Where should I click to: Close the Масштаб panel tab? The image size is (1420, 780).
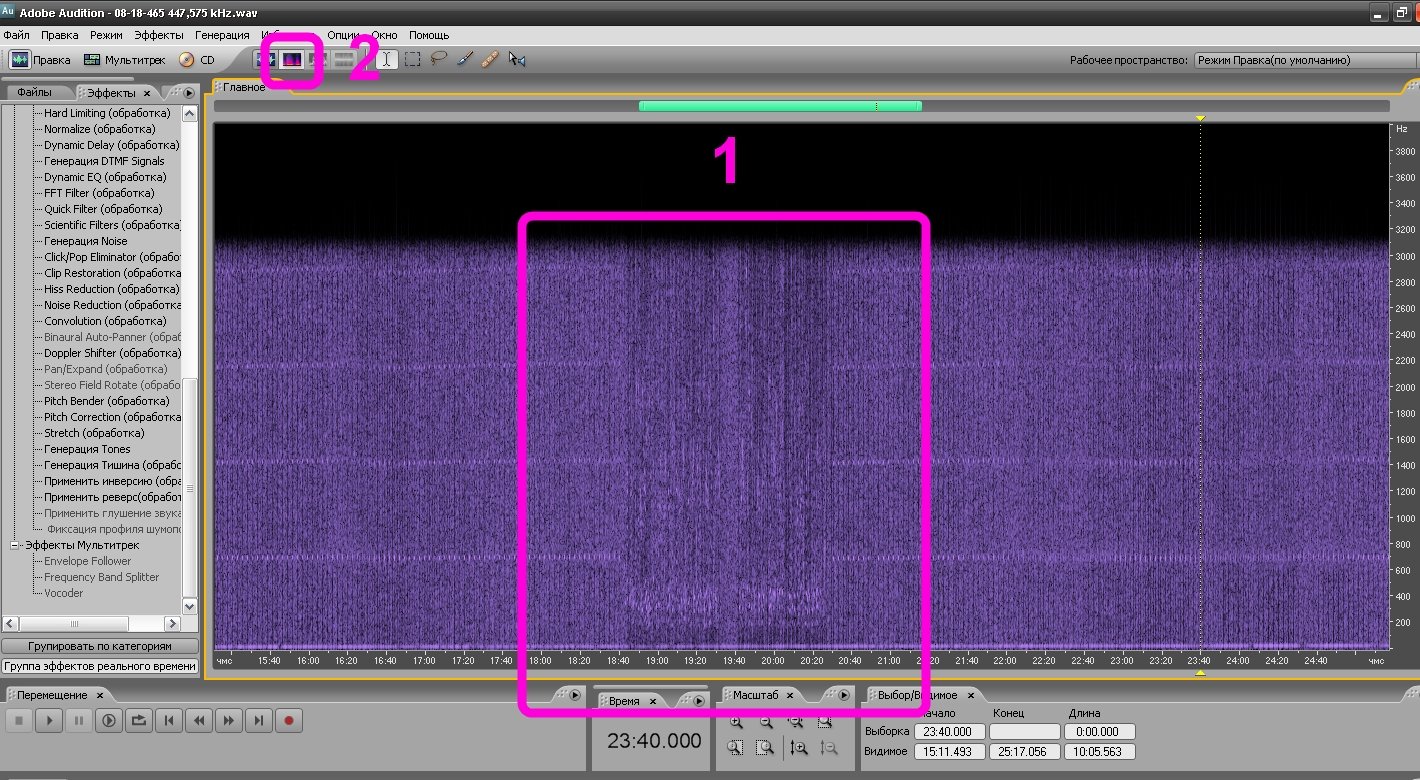pyautogui.click(x=789, y=695)
